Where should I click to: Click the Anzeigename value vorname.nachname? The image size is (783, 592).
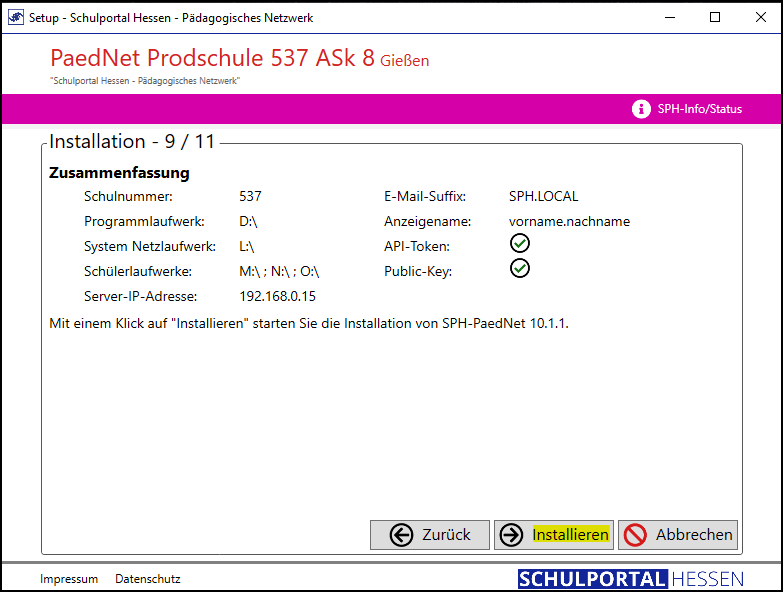(569, 222)
